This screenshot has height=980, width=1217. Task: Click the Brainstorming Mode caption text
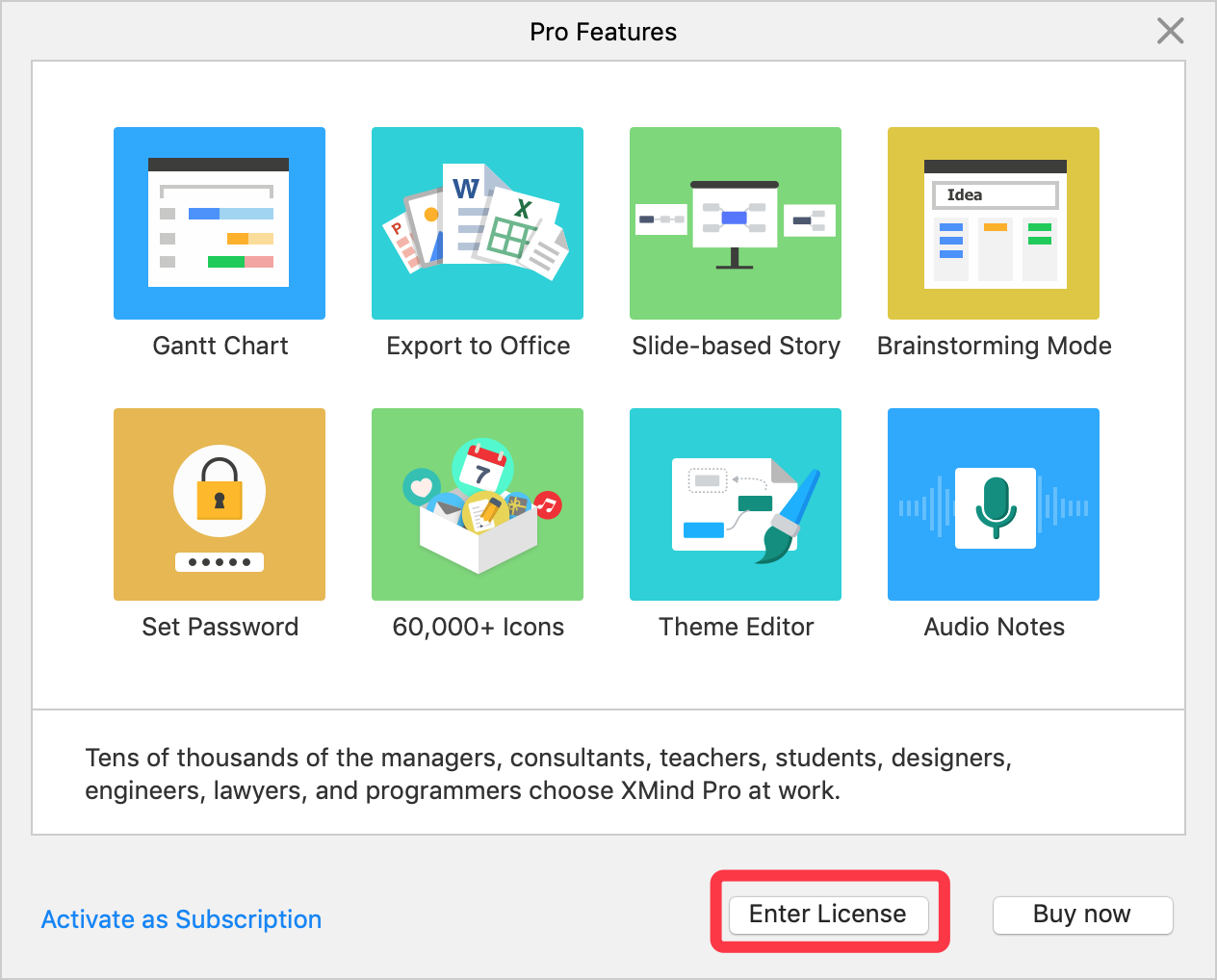pyautogui.click(x=995, y=346)
